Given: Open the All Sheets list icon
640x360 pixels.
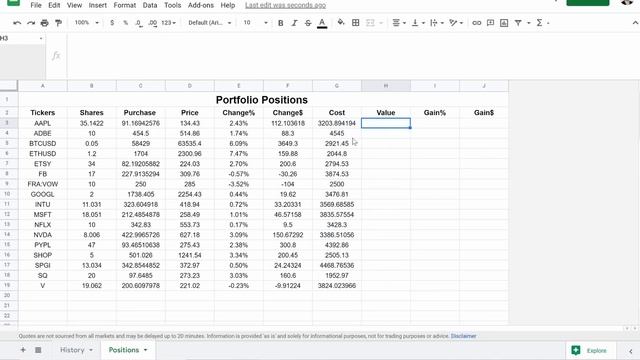Looking at the screenshot, I should (x=38, y=350).
